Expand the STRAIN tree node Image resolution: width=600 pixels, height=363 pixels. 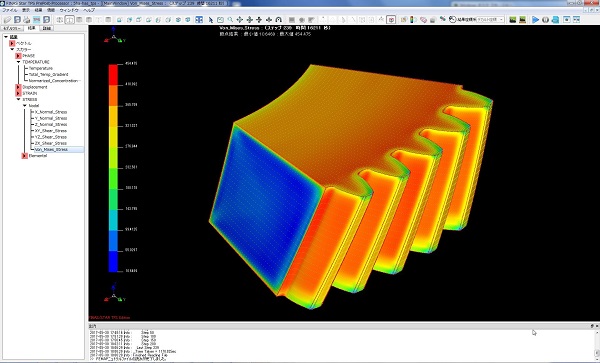[x=18, y=93]
